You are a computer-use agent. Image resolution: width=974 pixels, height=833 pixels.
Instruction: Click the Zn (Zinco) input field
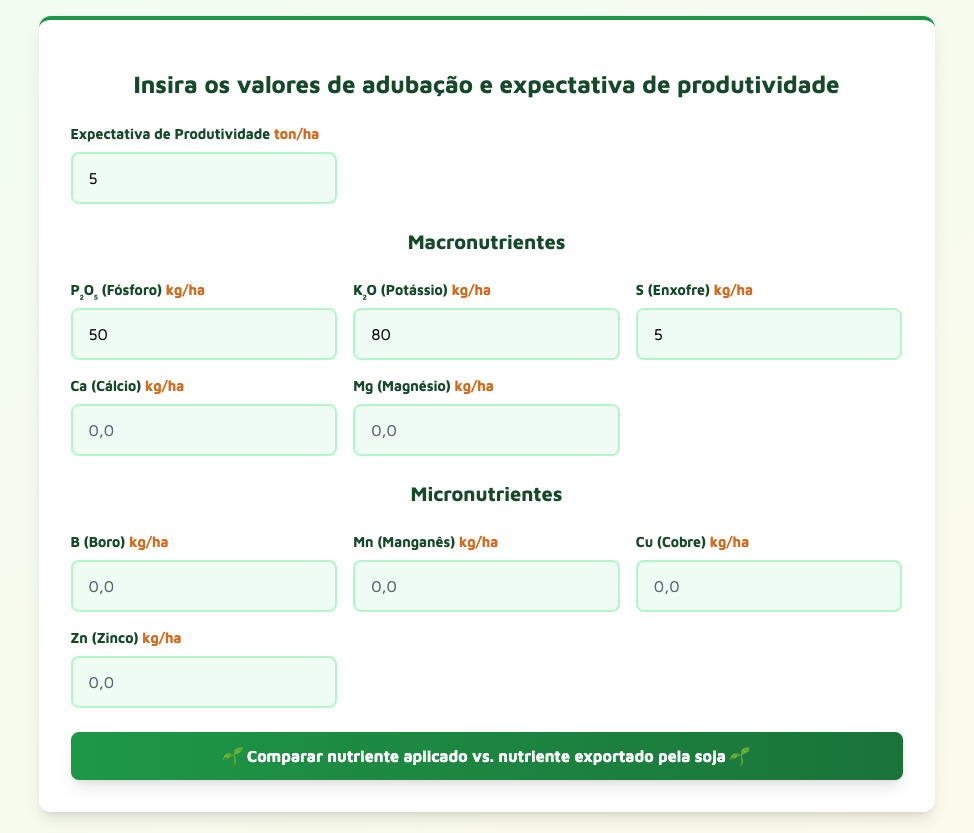(x=204, y=682)
